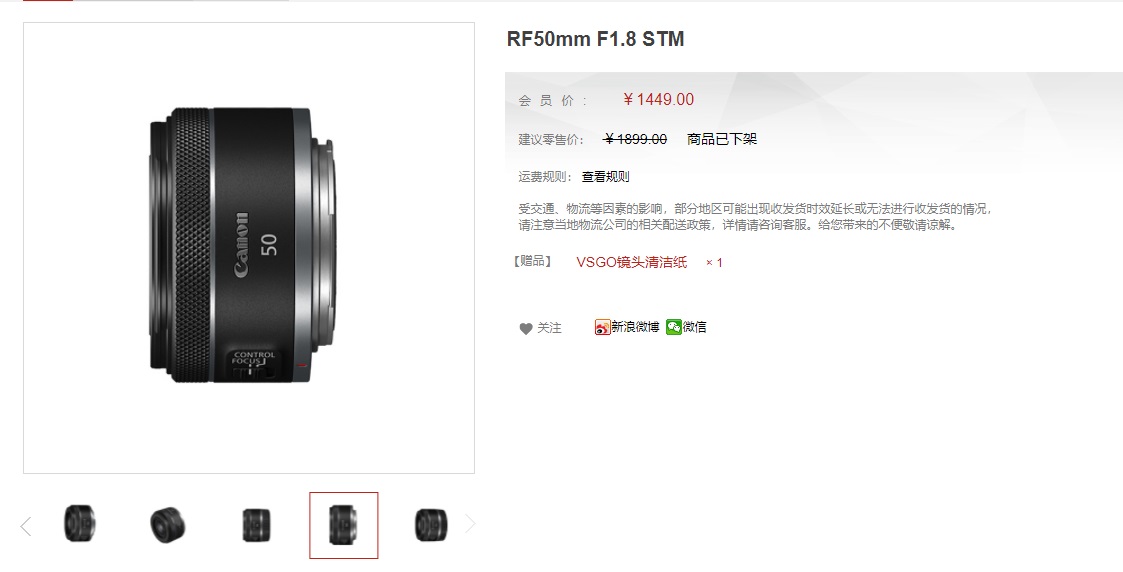Select the highlighted fourth lens thumbnail
The height and width of the screenshot is (572, 1123).
[344, 525]
